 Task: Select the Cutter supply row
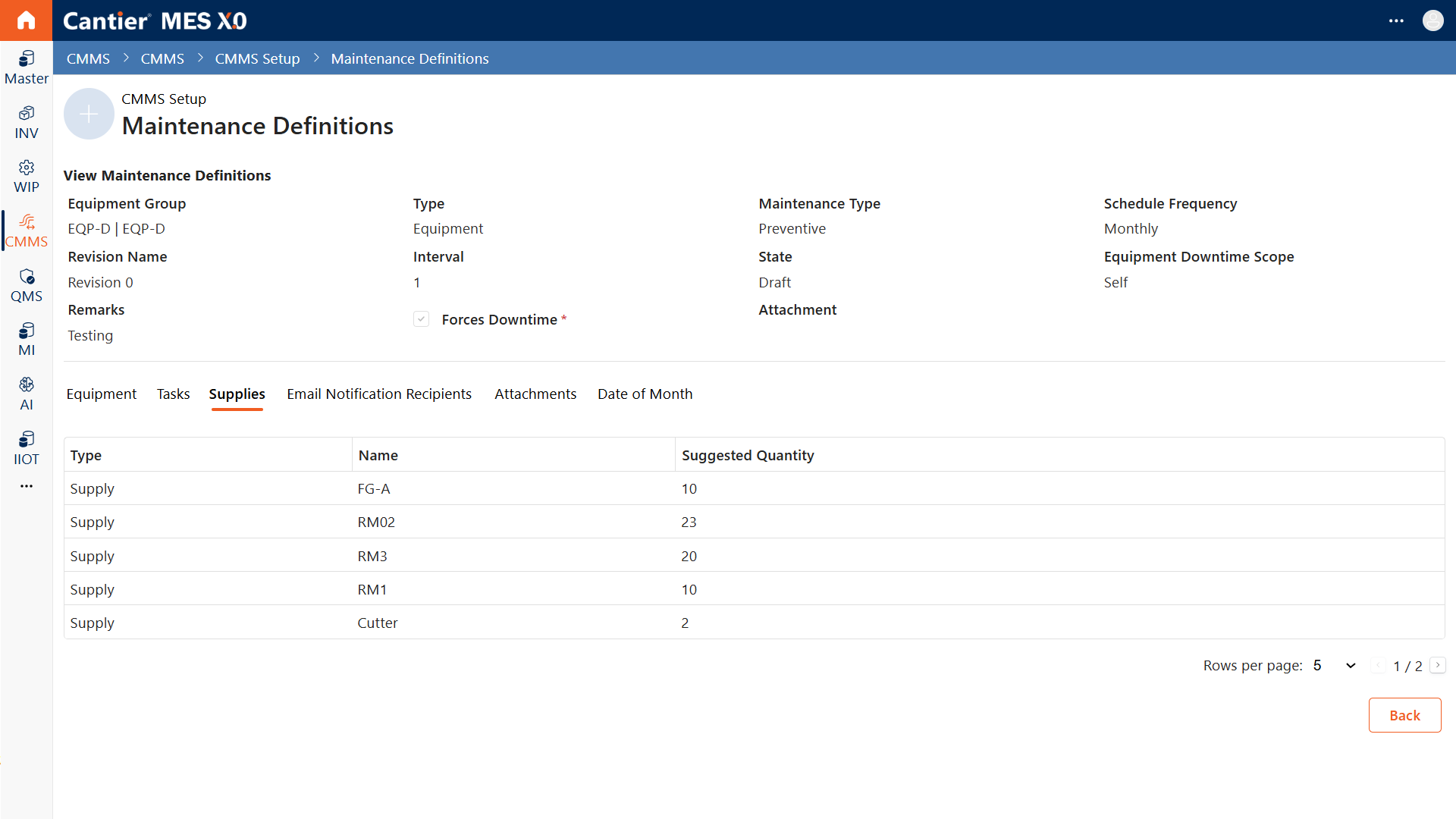pyautogui.click(x=754, y=623)
